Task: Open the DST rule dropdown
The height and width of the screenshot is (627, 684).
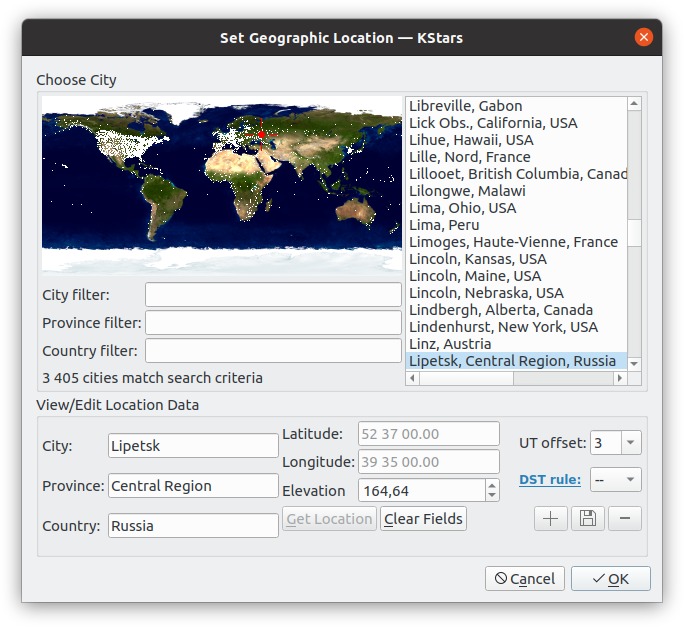Action: [616, 480]
